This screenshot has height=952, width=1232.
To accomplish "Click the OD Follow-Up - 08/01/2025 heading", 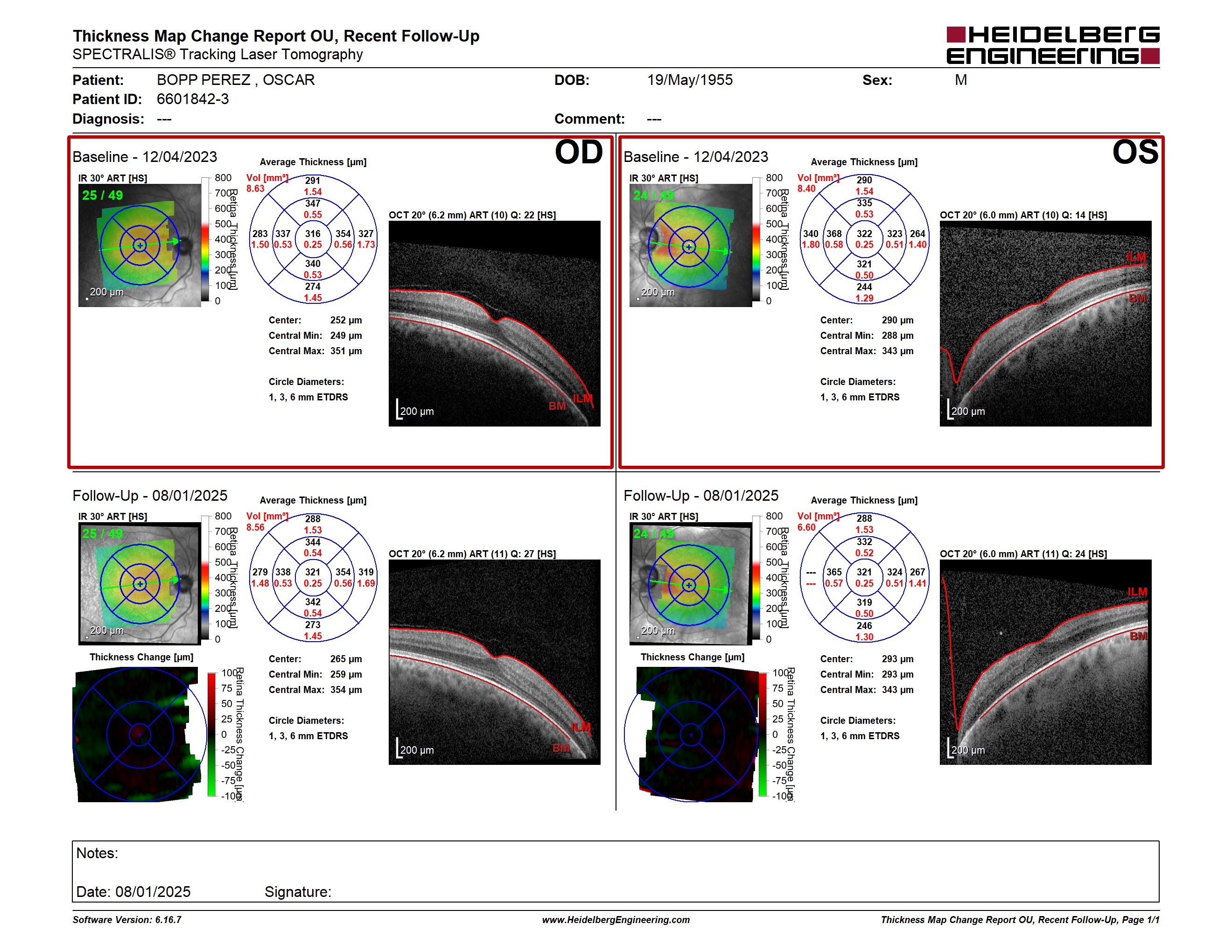I will coord(149,496).
